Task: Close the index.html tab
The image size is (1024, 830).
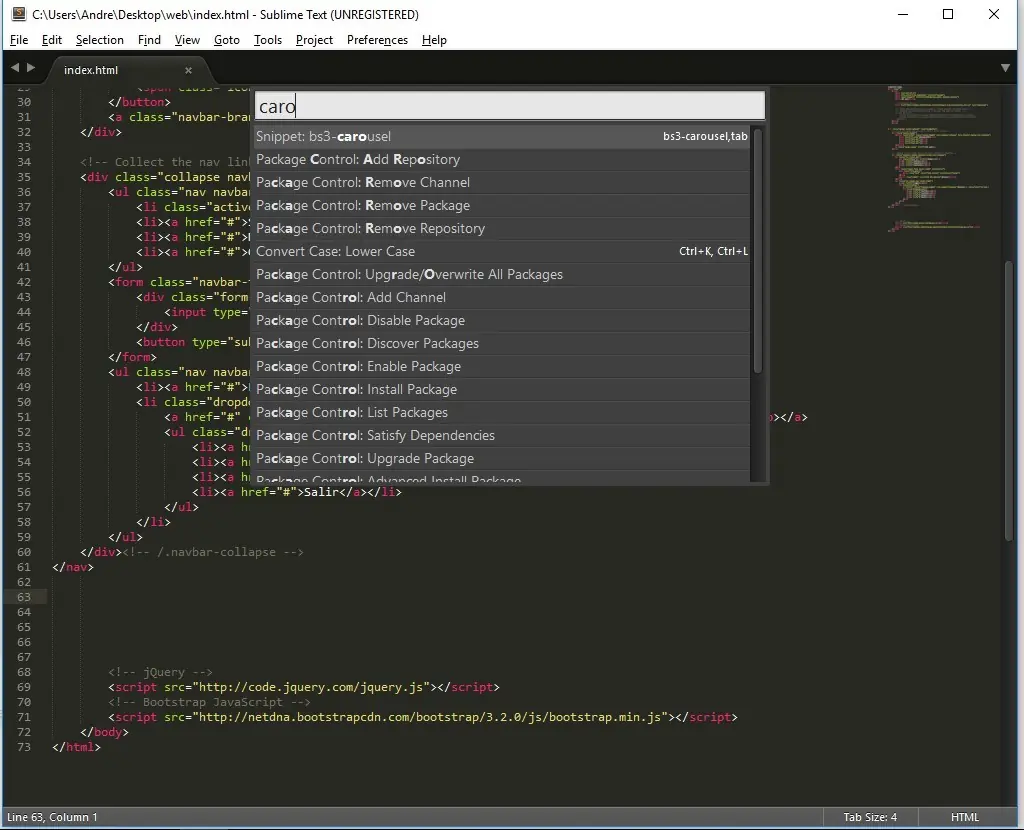Action: tap(188, 70)
